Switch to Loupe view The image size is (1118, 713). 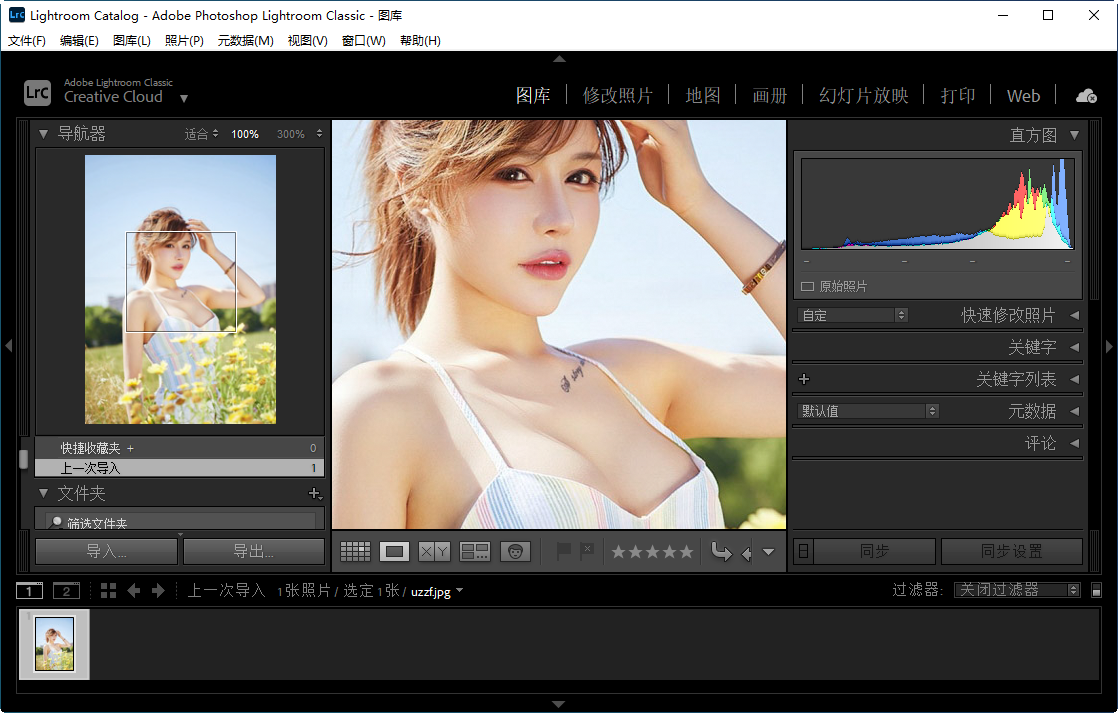[394, 551]
